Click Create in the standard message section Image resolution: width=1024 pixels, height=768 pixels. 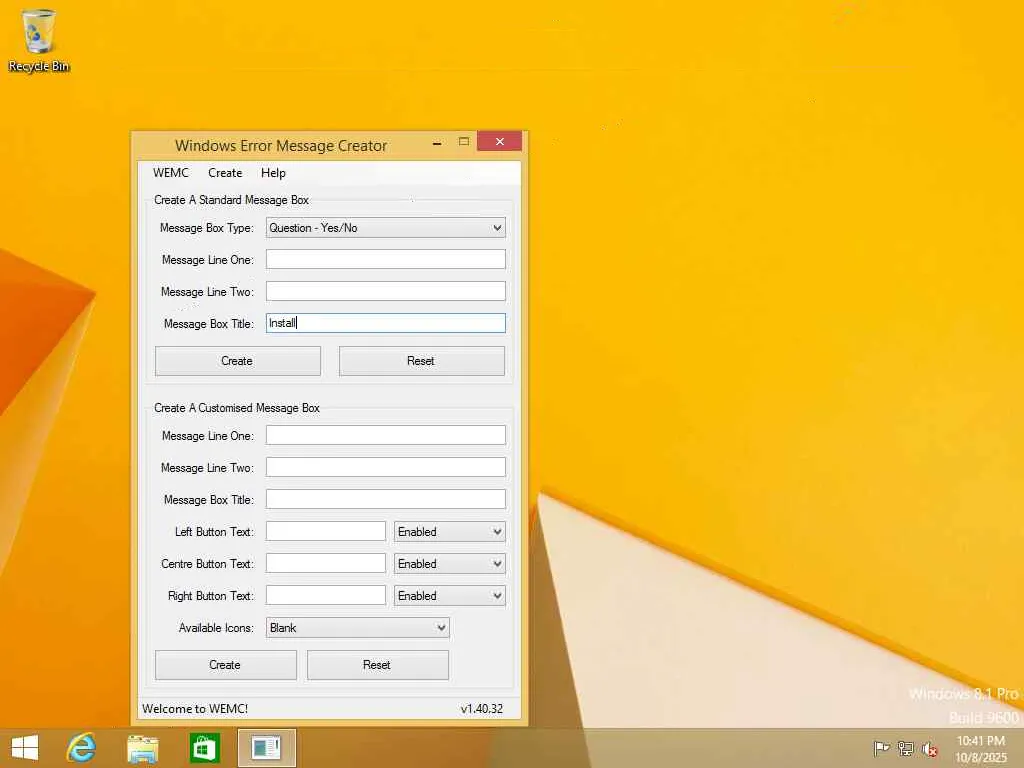coord(238,361)
